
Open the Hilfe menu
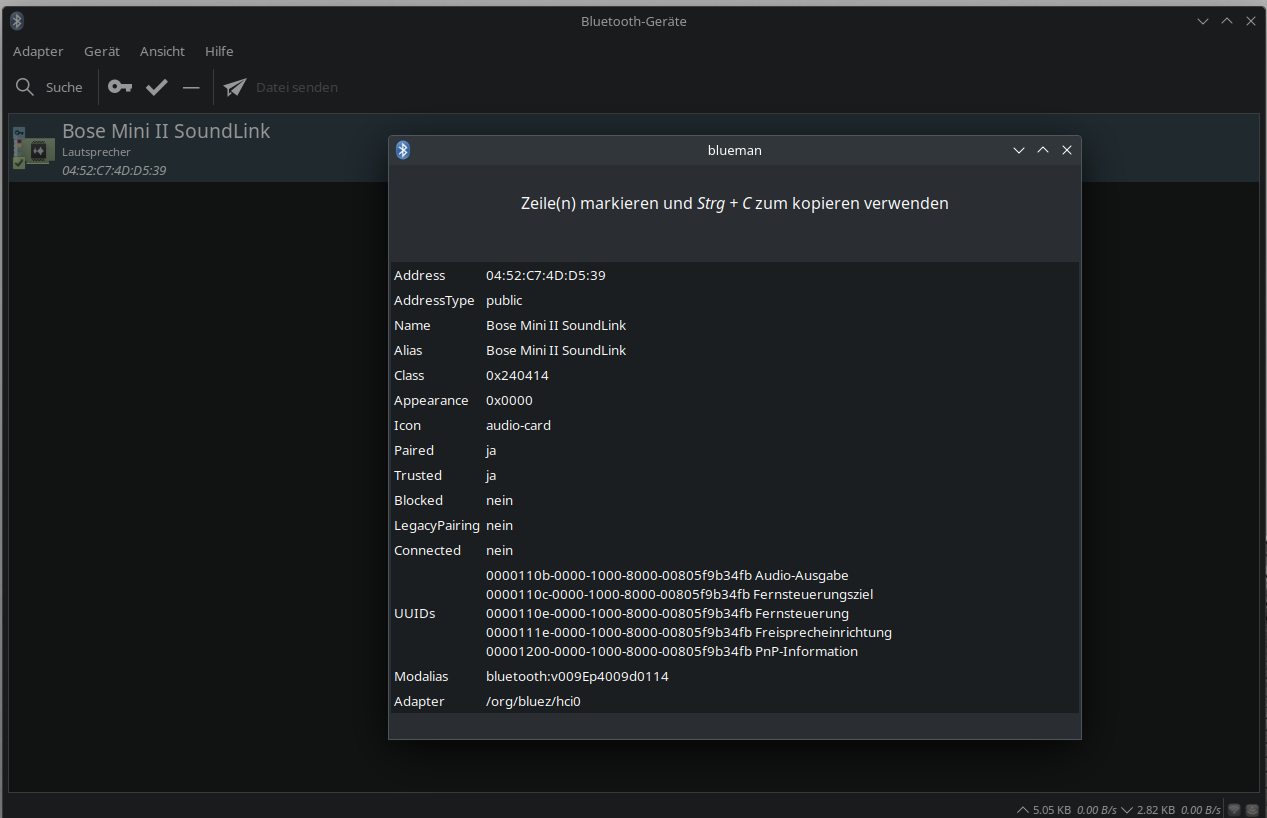(219, 51)
